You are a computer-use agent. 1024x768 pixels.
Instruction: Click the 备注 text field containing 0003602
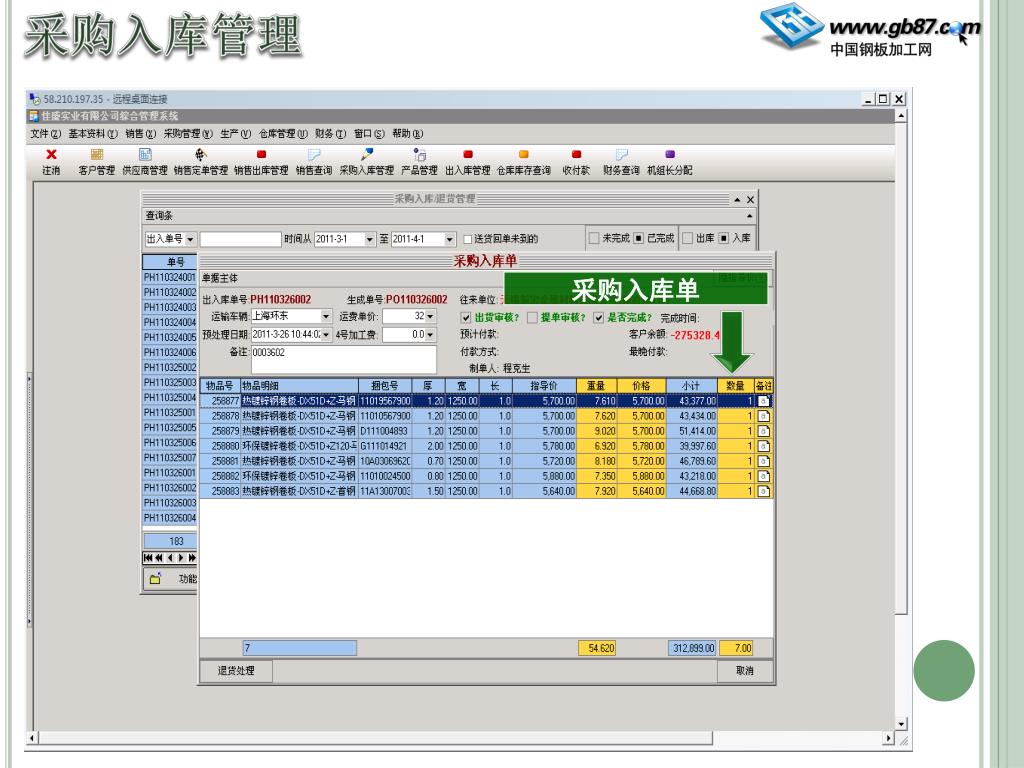[344, 360]
